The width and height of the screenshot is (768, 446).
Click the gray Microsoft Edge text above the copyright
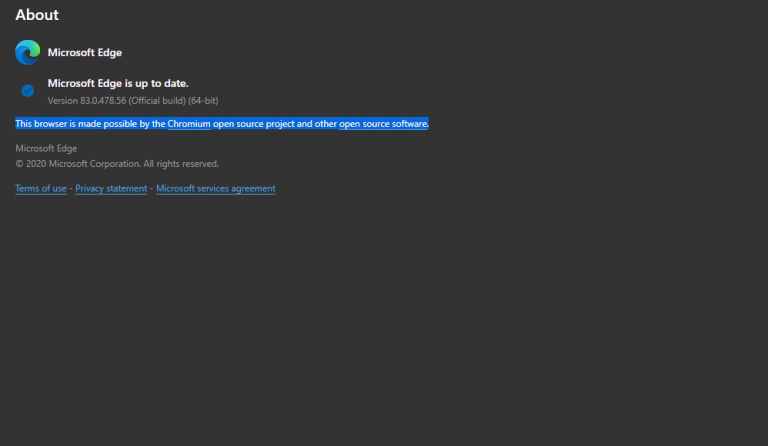(x=46, y=148)
